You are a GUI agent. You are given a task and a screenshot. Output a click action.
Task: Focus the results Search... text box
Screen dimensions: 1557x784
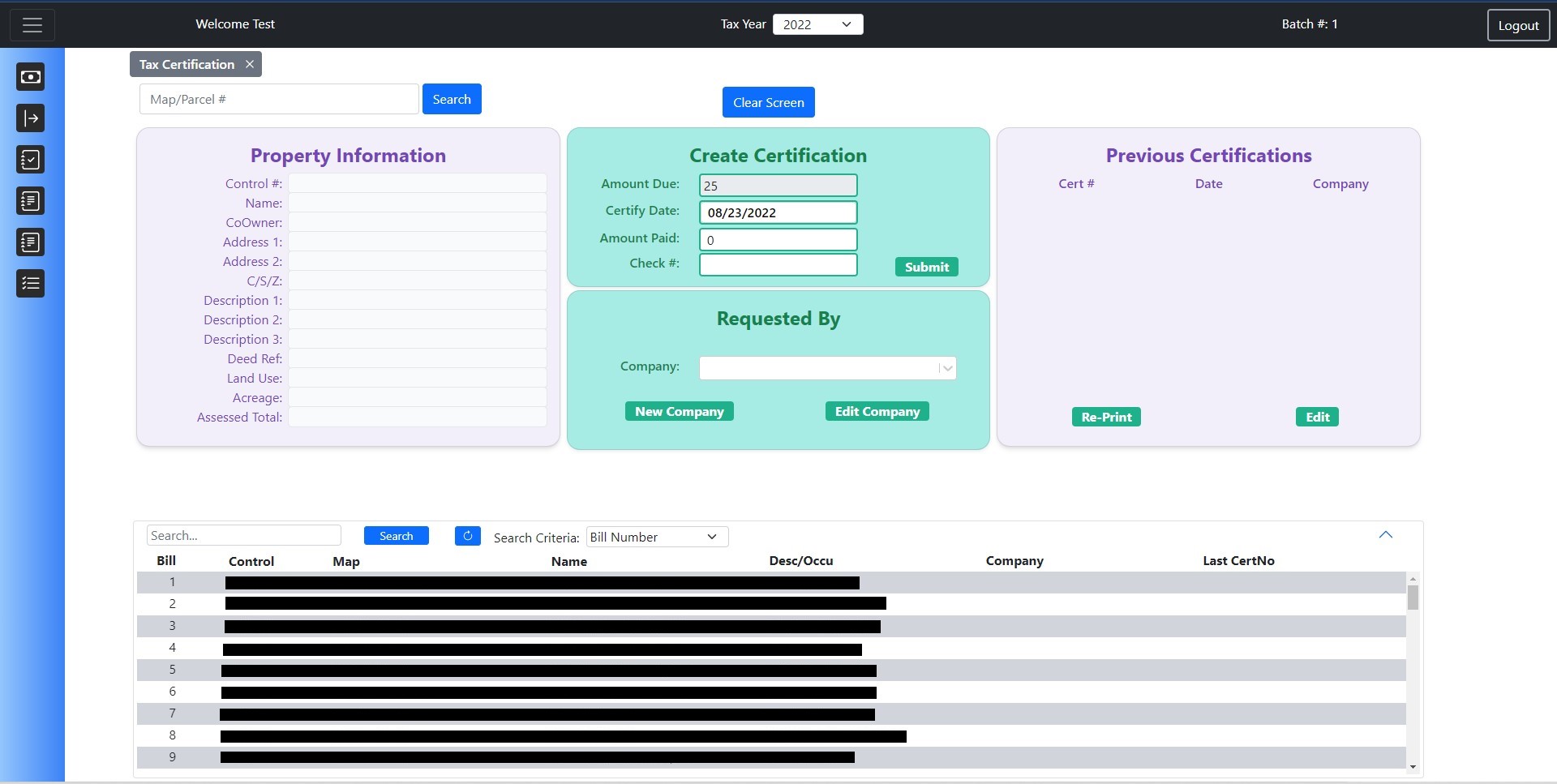point(243,535)
